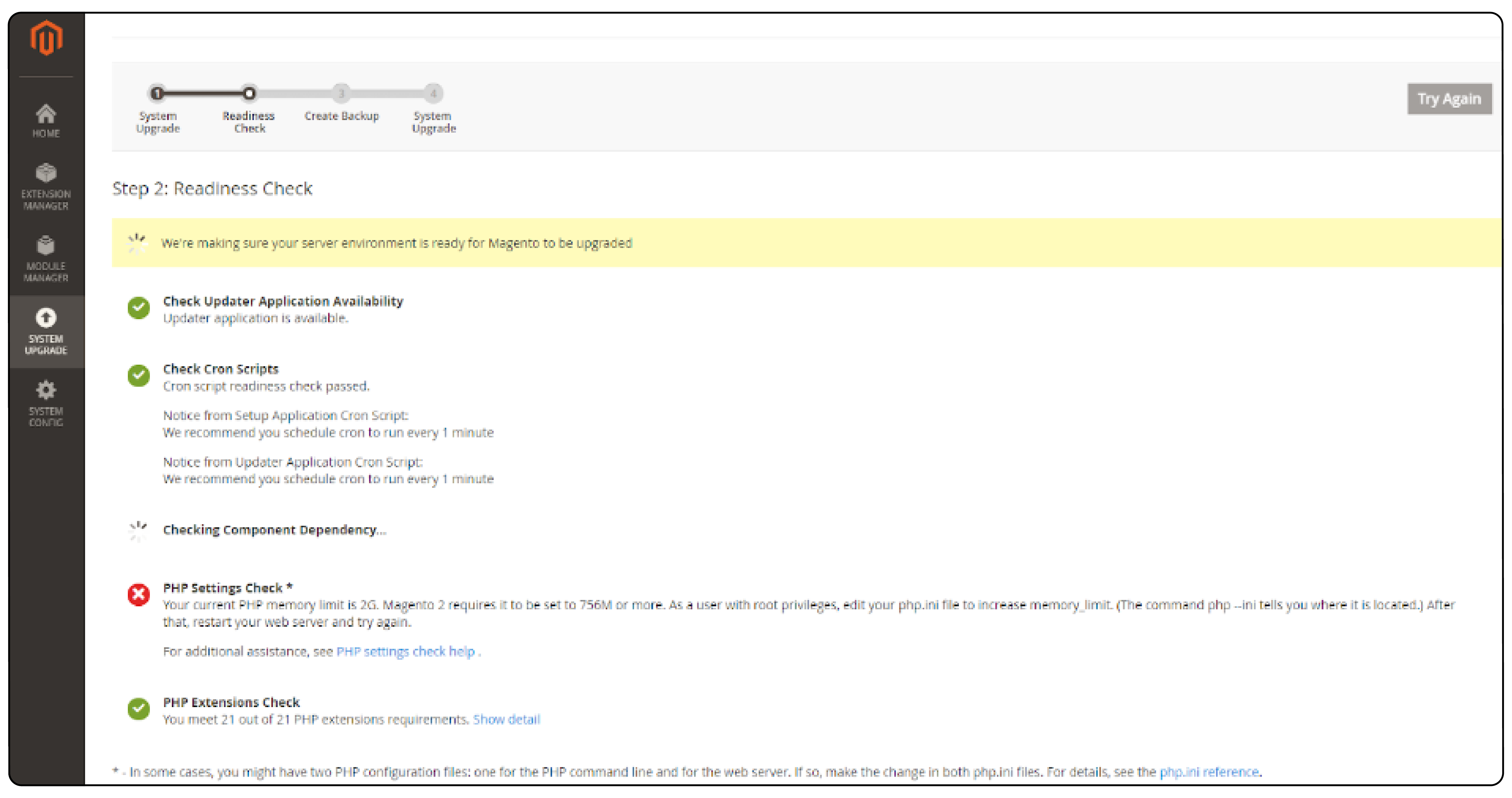Viewport: 1512px width, 798px height.
Task: Click green check beside Check Cron Scripts
Action: pyautogui.click(x=138, y=376)
